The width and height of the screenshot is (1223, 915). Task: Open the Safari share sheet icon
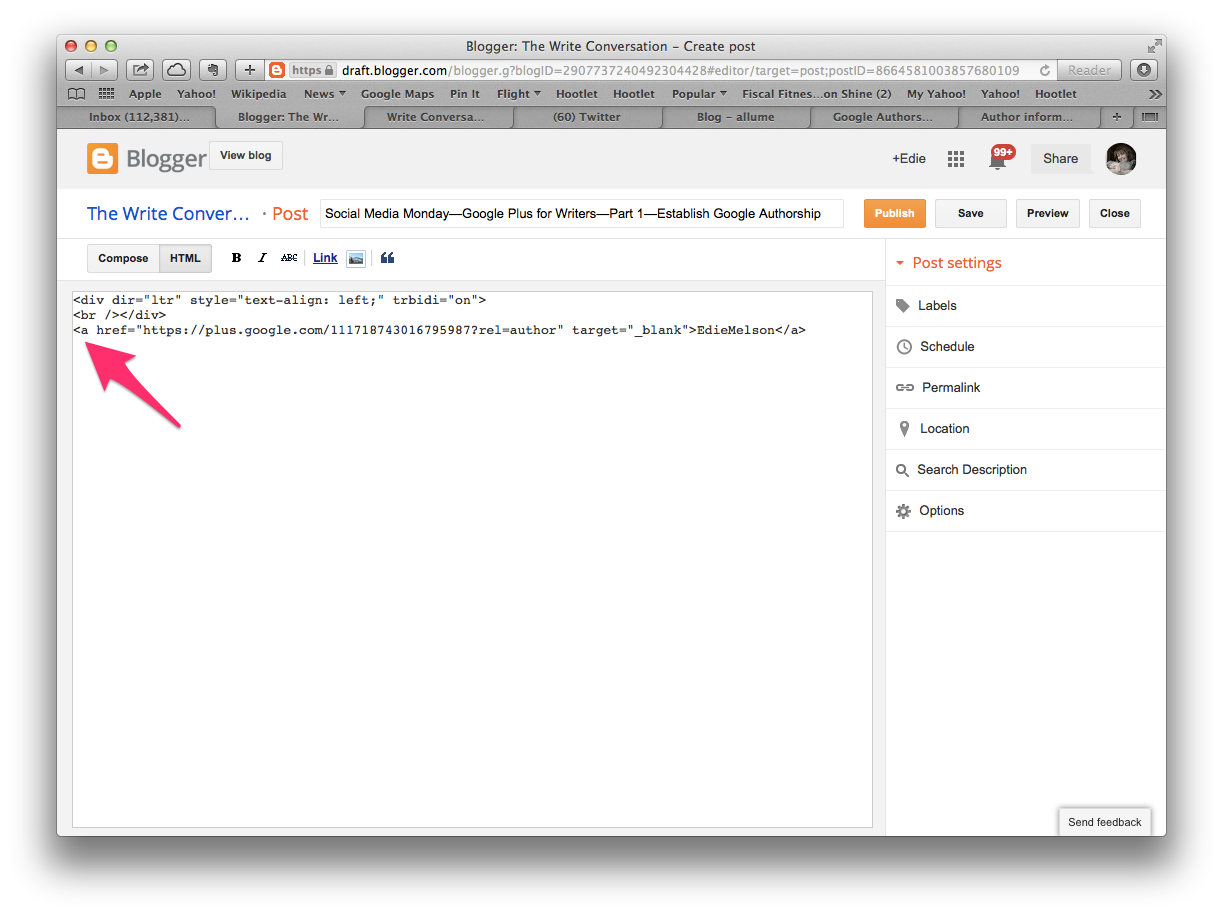click(141, 70)
